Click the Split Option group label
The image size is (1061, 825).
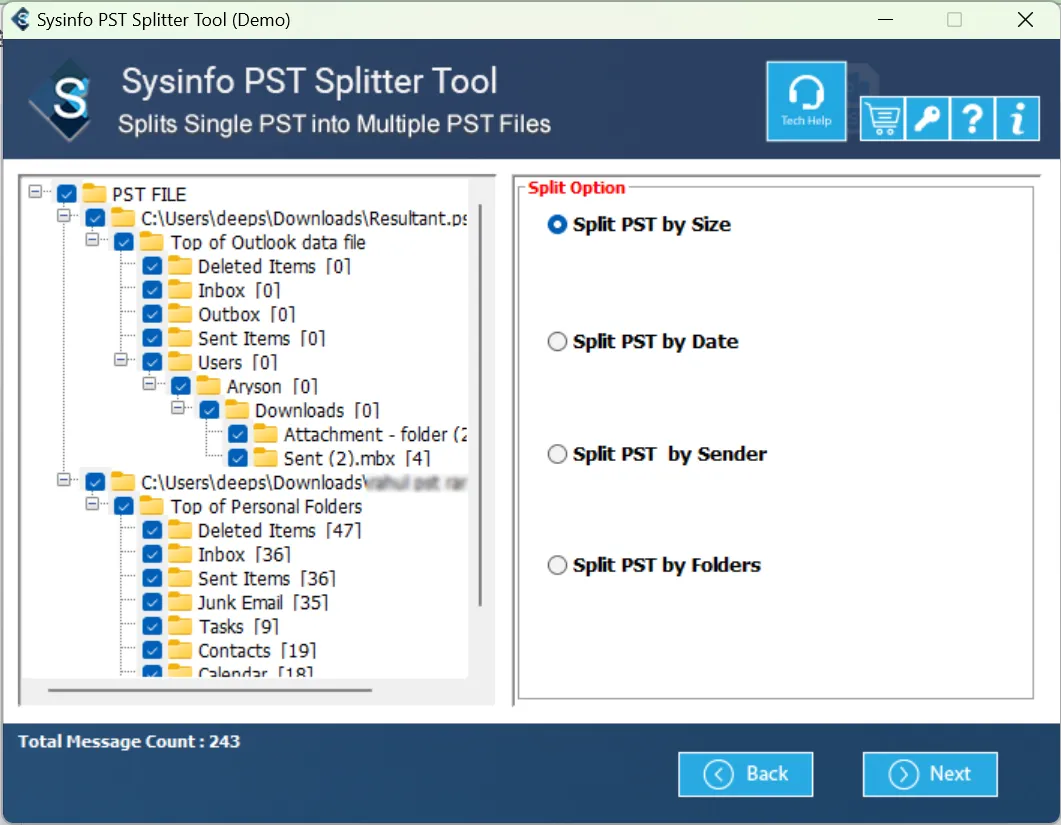pyautogui.click(x=577, y=187)
